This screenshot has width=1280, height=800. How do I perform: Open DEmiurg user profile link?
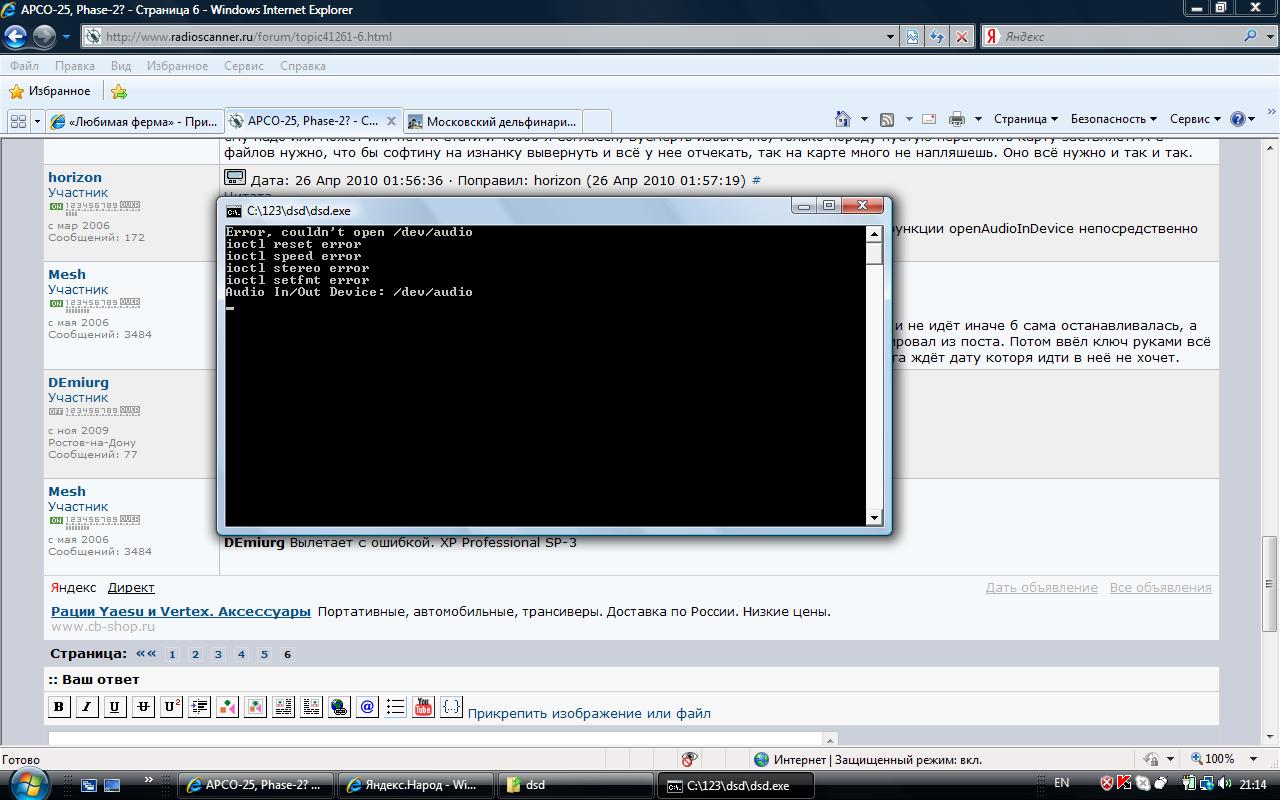[79, 382]
